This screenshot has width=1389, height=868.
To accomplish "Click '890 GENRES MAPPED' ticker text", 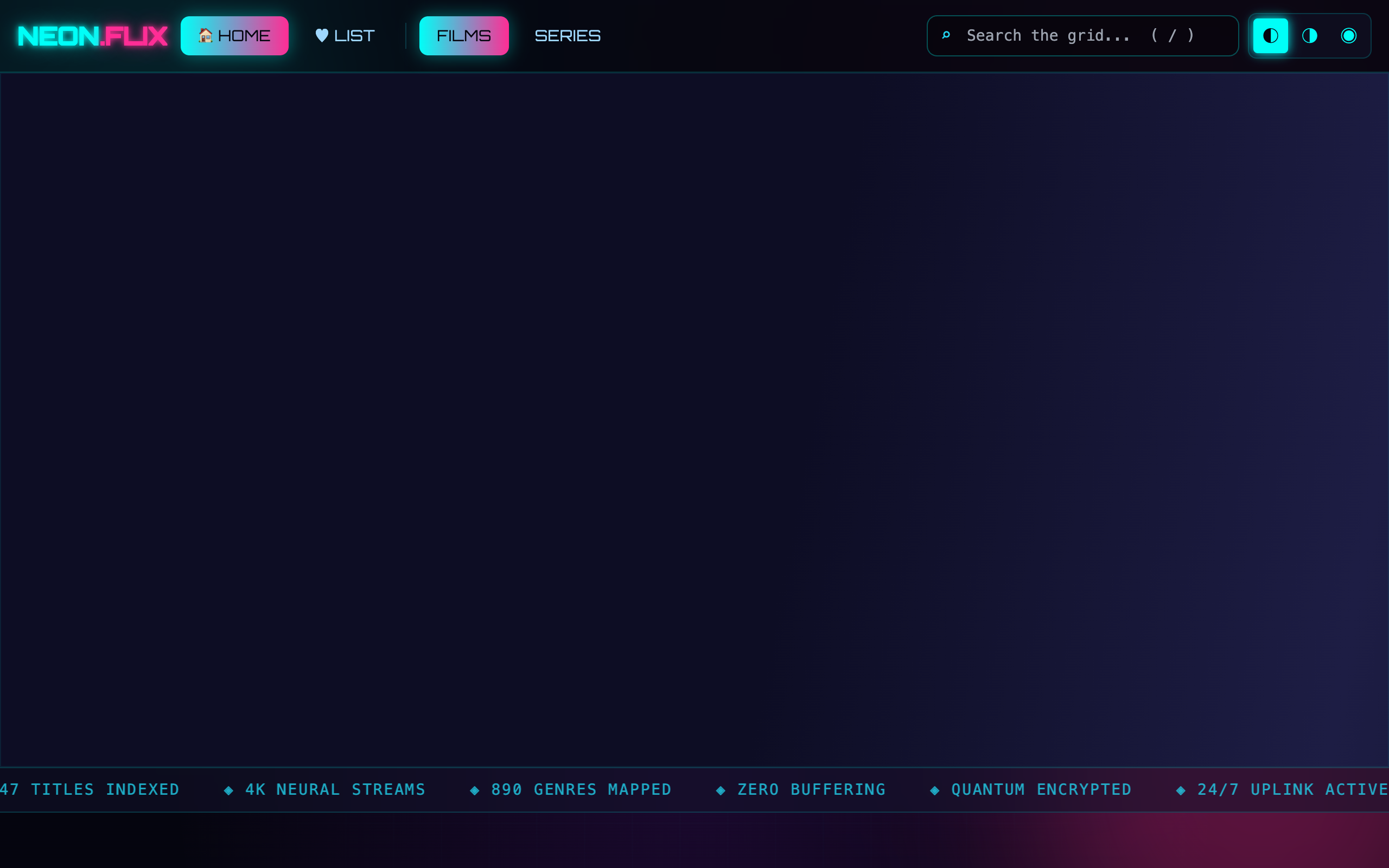I will (581, 789).
